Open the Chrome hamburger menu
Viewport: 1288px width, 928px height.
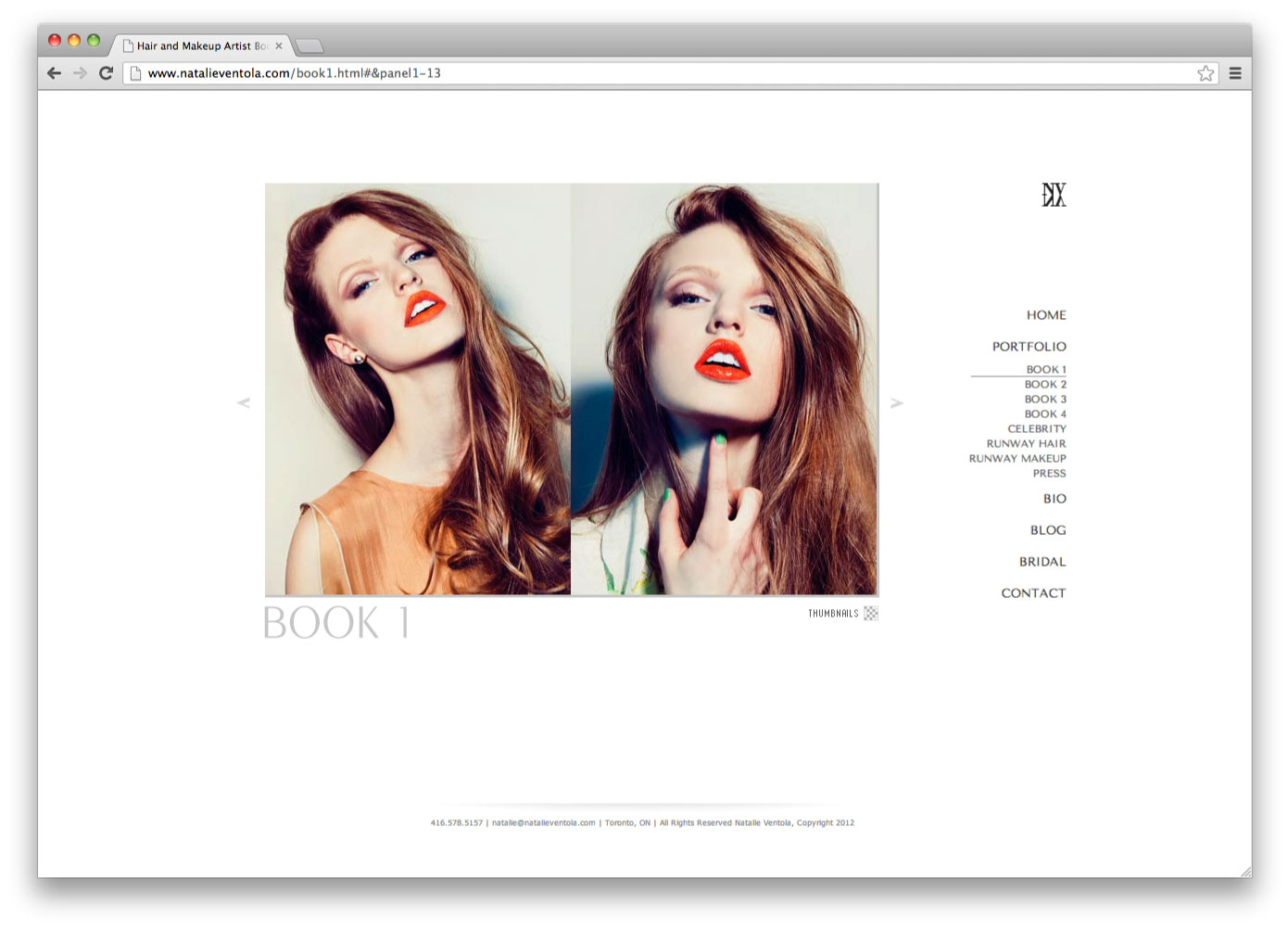point(1234,73)
